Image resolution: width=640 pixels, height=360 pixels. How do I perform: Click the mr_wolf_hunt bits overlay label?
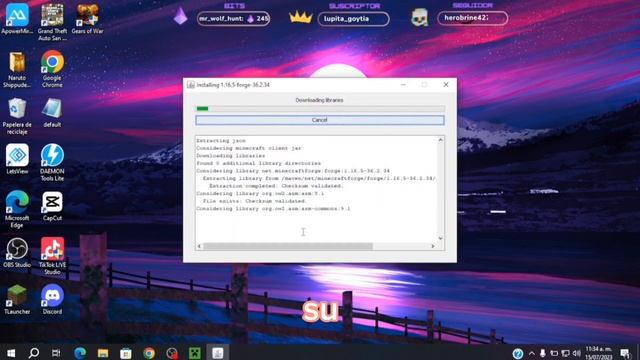point(233,19)
